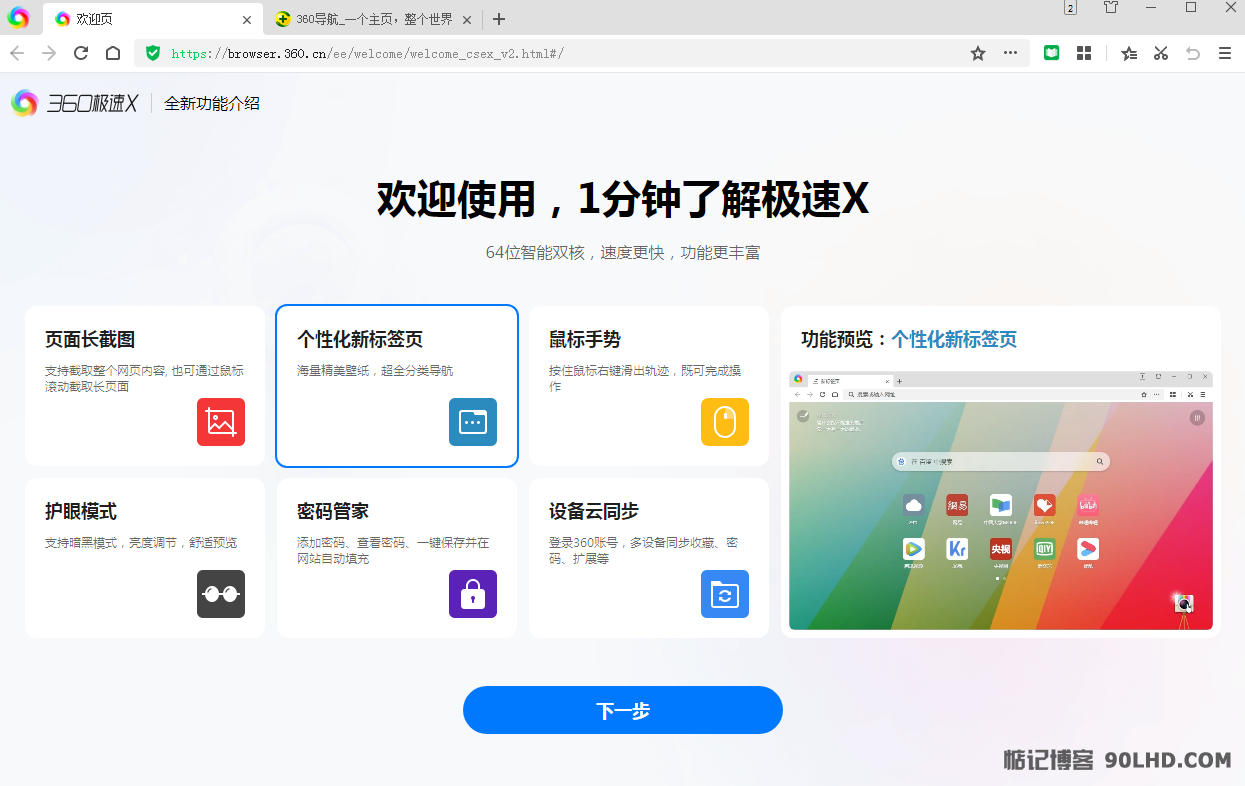Screen dimensions: 1245x786
Task: Select the scissors screenshot tool
Action: [x=1161, y=53]
